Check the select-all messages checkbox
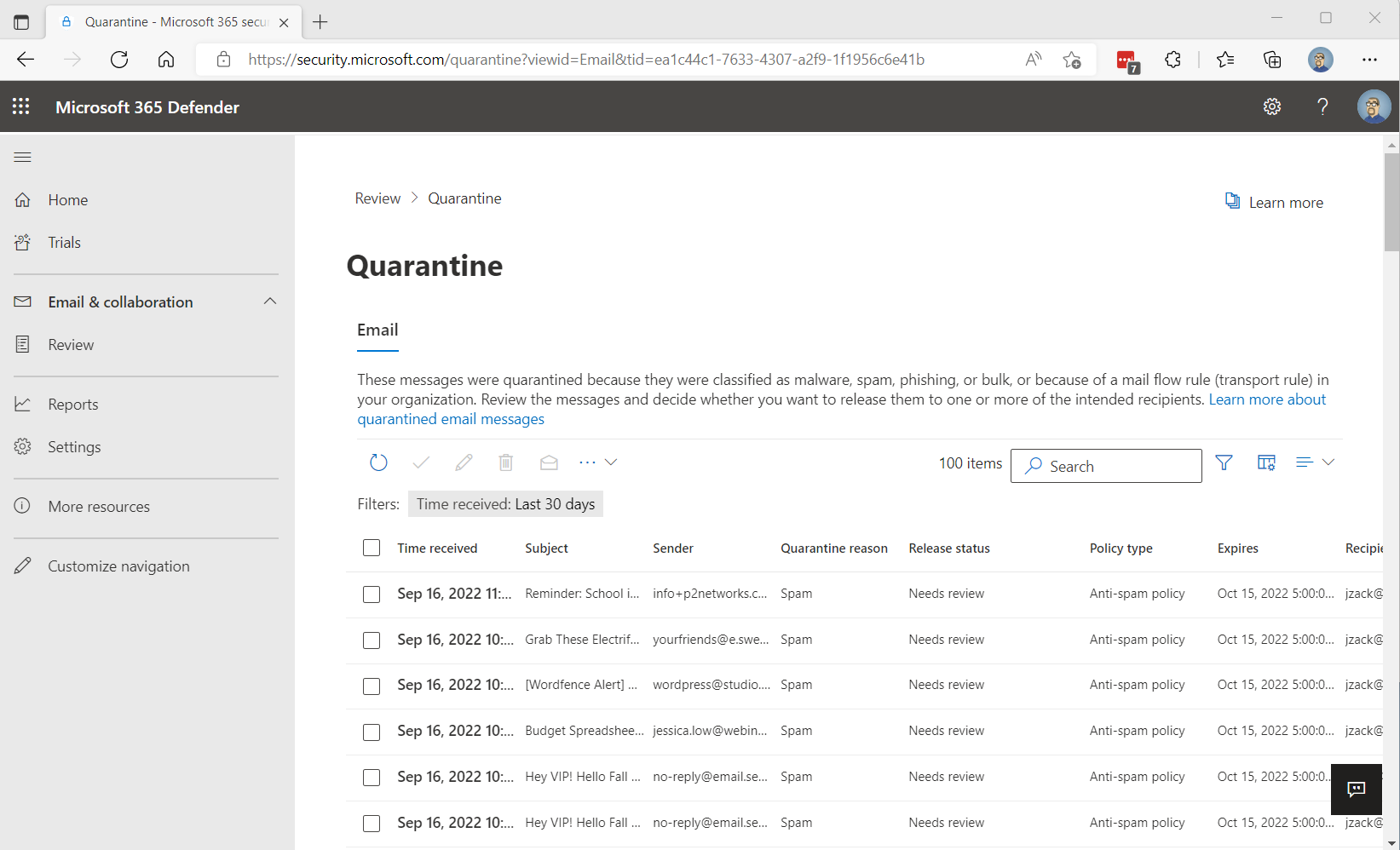 coord(372,548)
